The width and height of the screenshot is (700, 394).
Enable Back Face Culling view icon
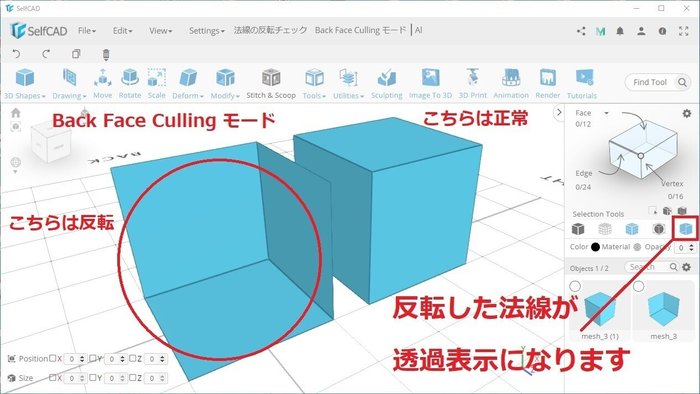click(x=686, y=229)
